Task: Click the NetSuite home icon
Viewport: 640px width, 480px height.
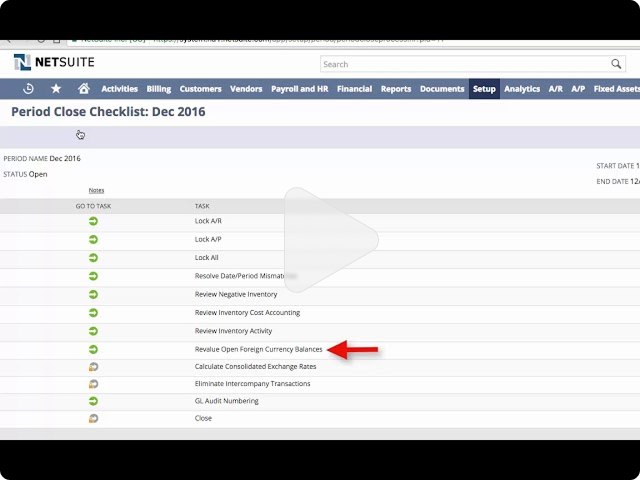Action: (x=83, y=89)
